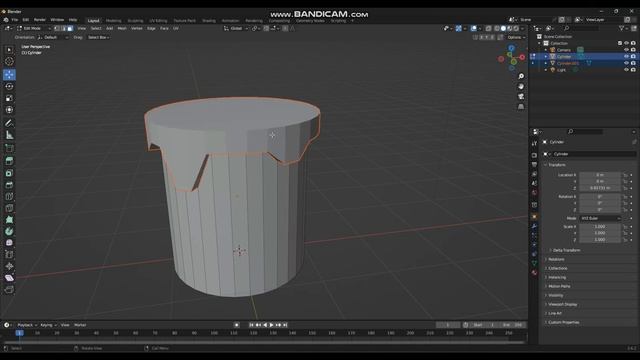Expand the Viewport Display panel
This screenshot has height=360, width=640.
(x=562, y=304)
